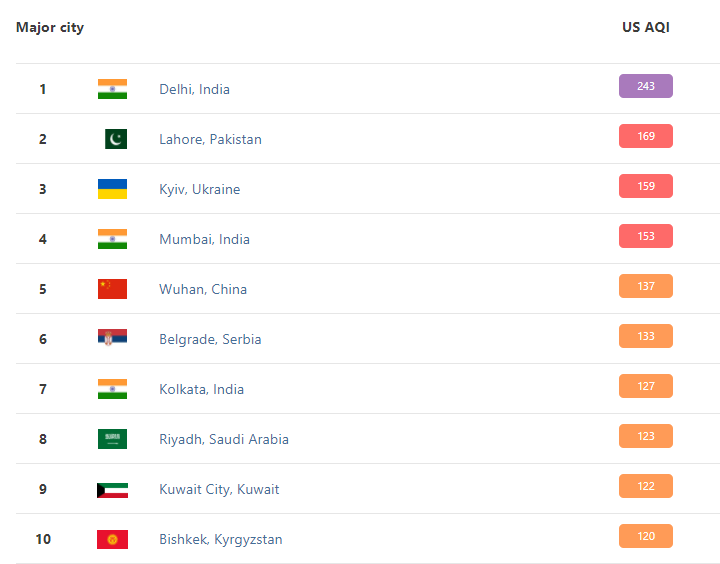Open the Mumbai, India link
The image size is (720, 564).
pyautogui.click(x=204, y=239)
